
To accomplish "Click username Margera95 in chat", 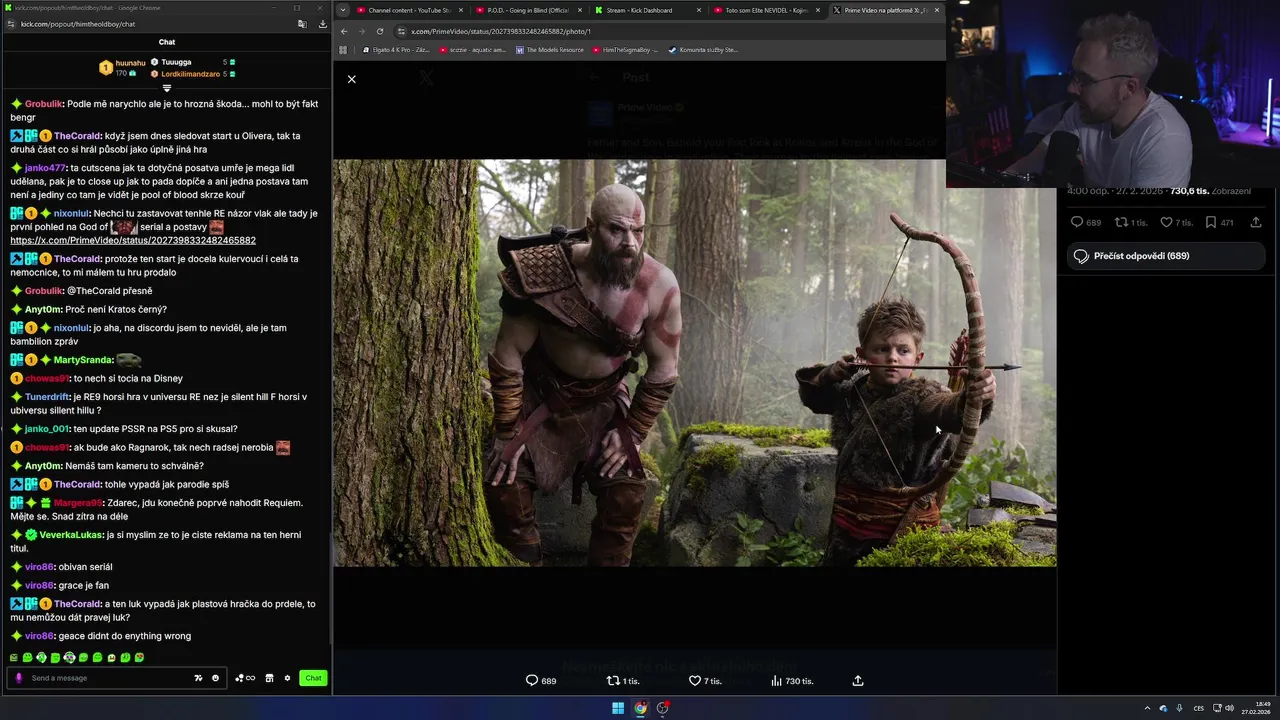I will [x=78, y=503].
